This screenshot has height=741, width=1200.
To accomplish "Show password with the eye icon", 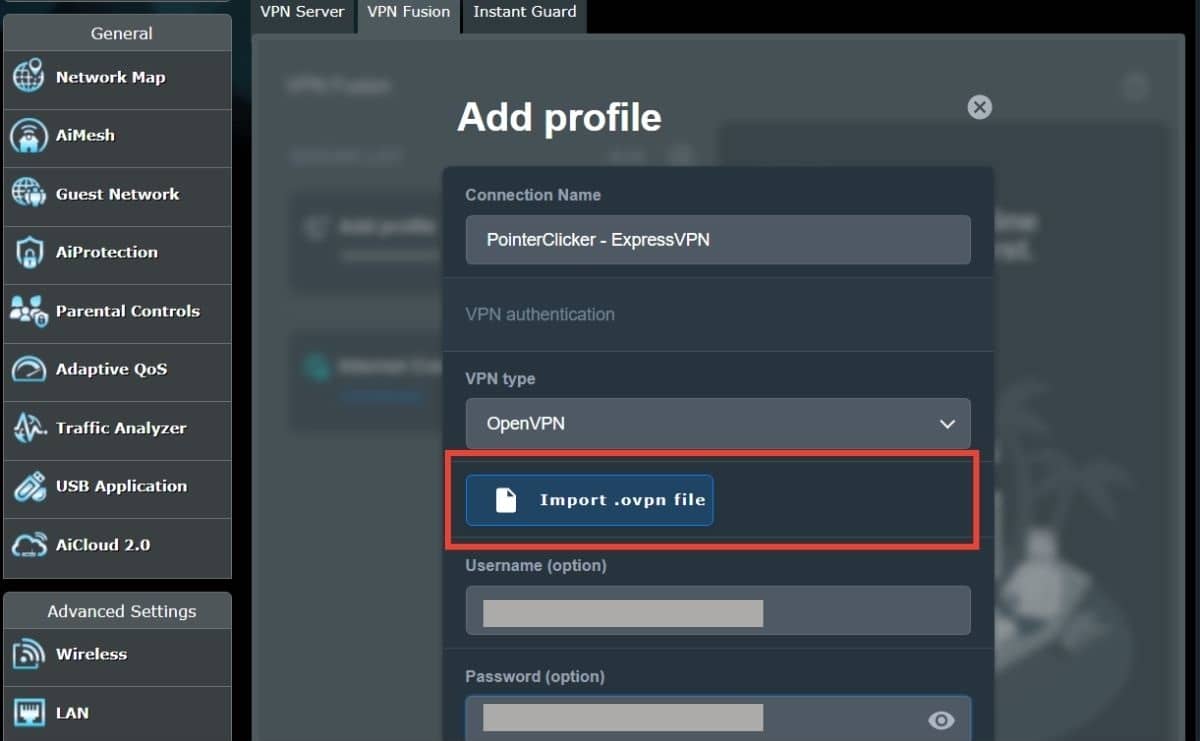I will point(941,720).
